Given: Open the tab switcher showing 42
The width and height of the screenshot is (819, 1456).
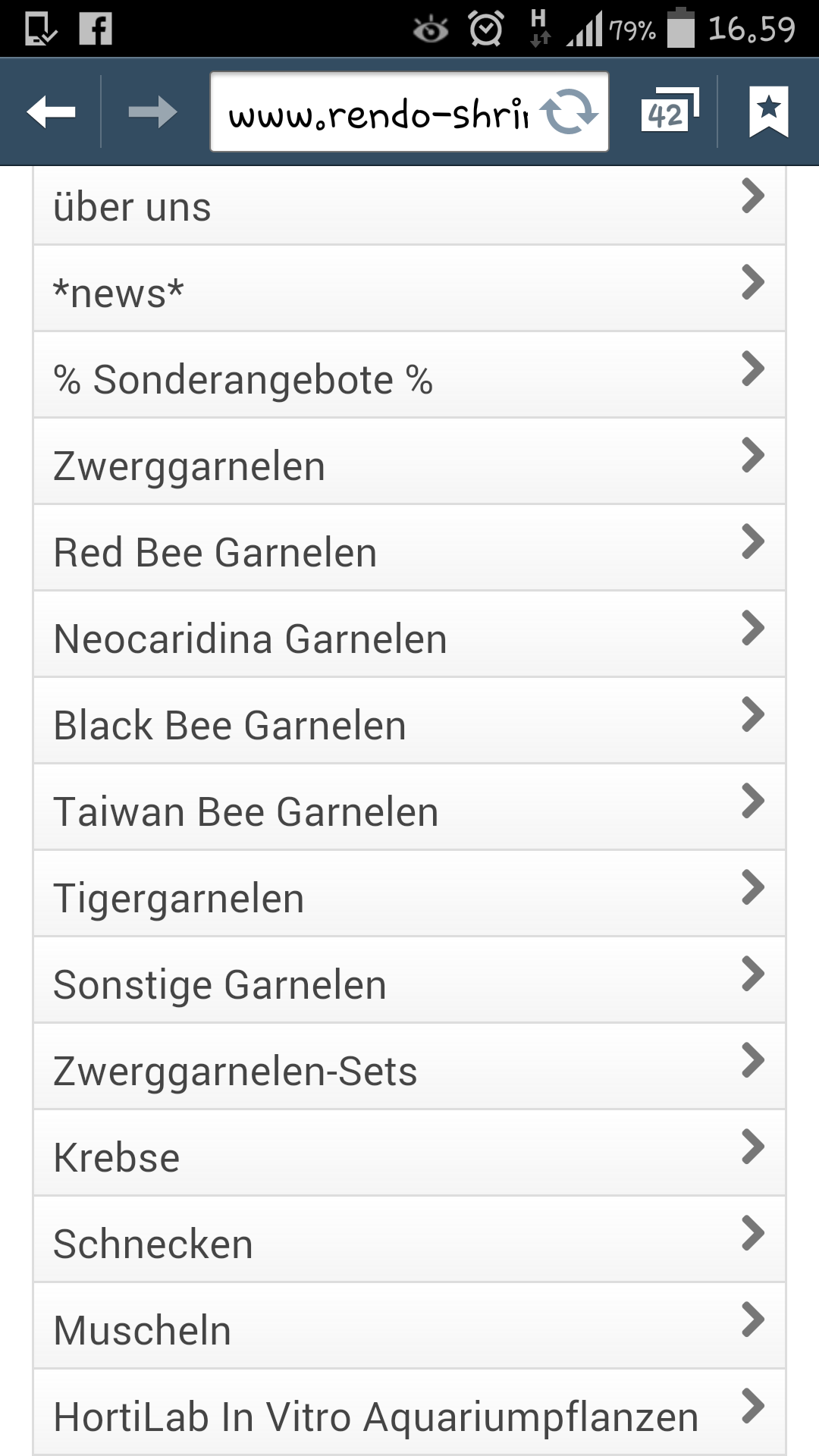Looking at the screenshot, I should tap(668, 112).
